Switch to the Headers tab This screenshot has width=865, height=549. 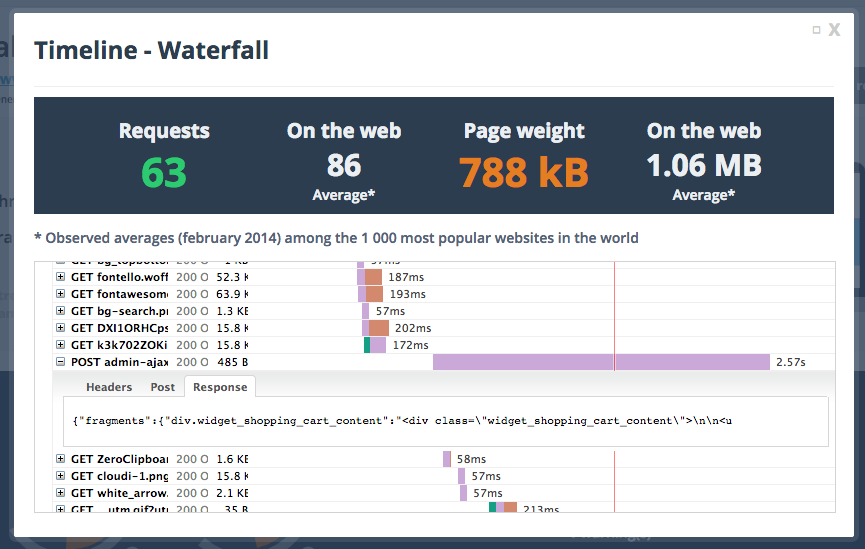[x=109, y=387]
